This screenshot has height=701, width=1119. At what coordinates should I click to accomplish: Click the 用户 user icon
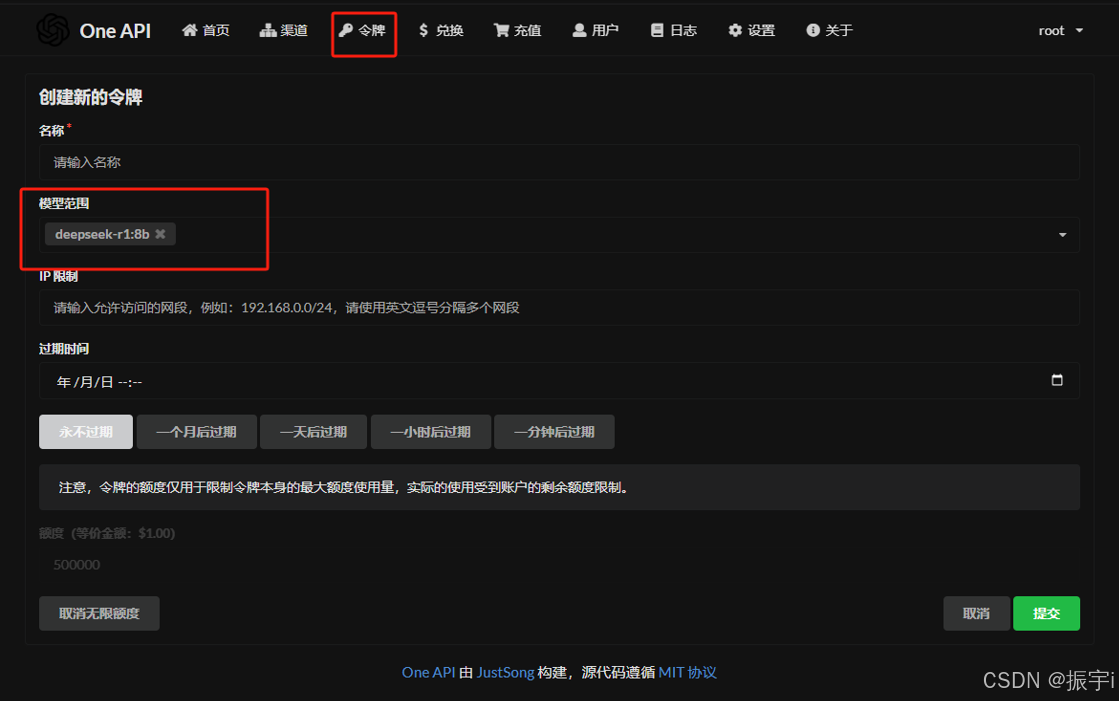tap(580, 30)
